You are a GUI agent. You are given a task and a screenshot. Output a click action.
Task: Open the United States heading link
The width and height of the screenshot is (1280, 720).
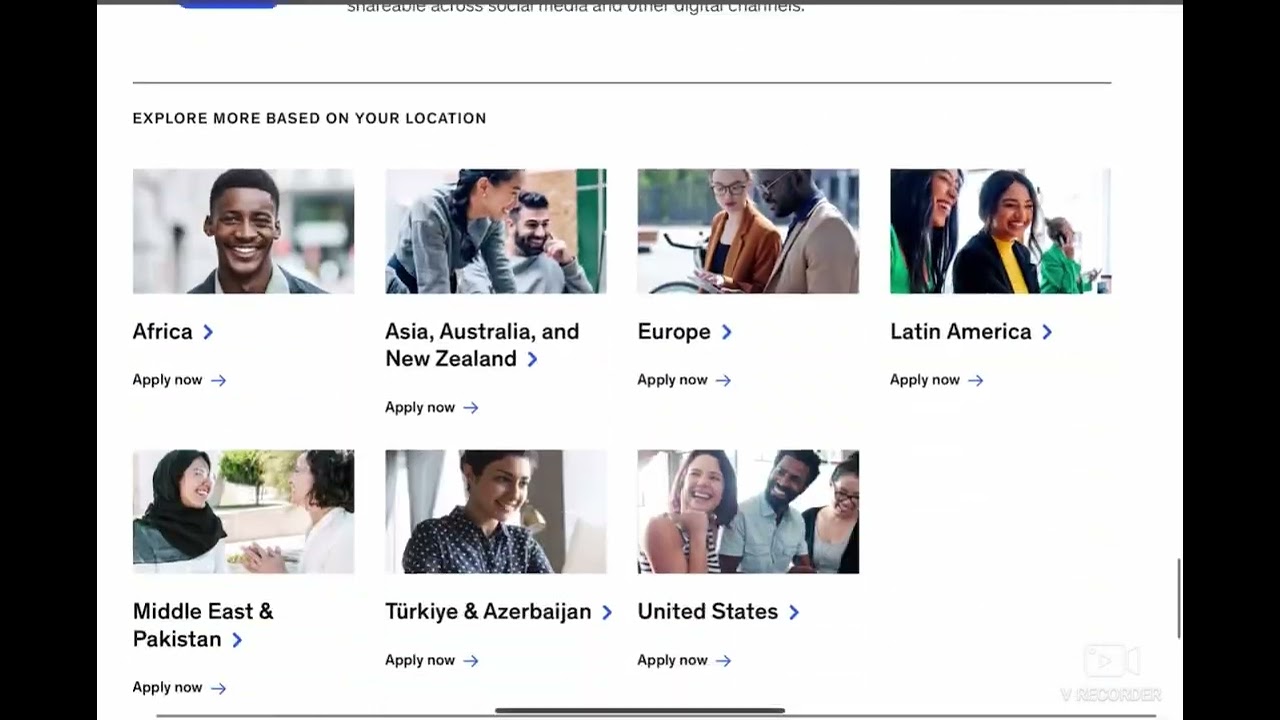707,612
